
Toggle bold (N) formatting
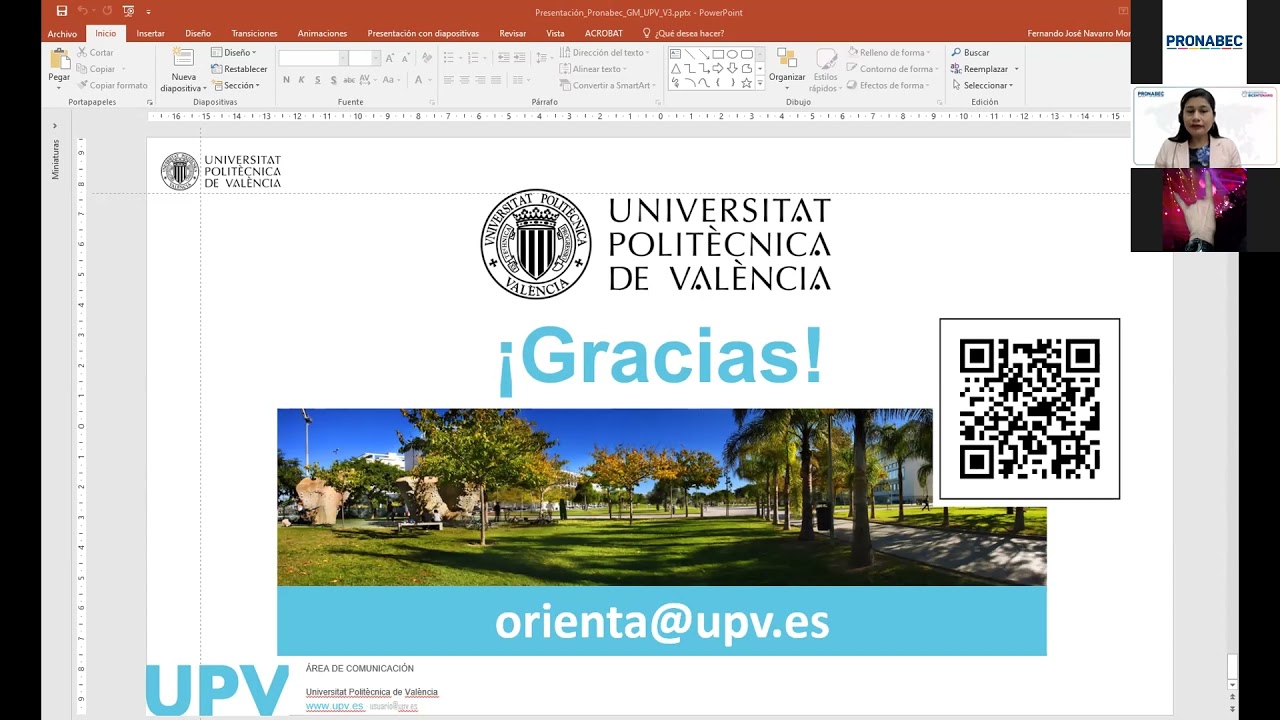pyautogui.click(x=286, y=80)
